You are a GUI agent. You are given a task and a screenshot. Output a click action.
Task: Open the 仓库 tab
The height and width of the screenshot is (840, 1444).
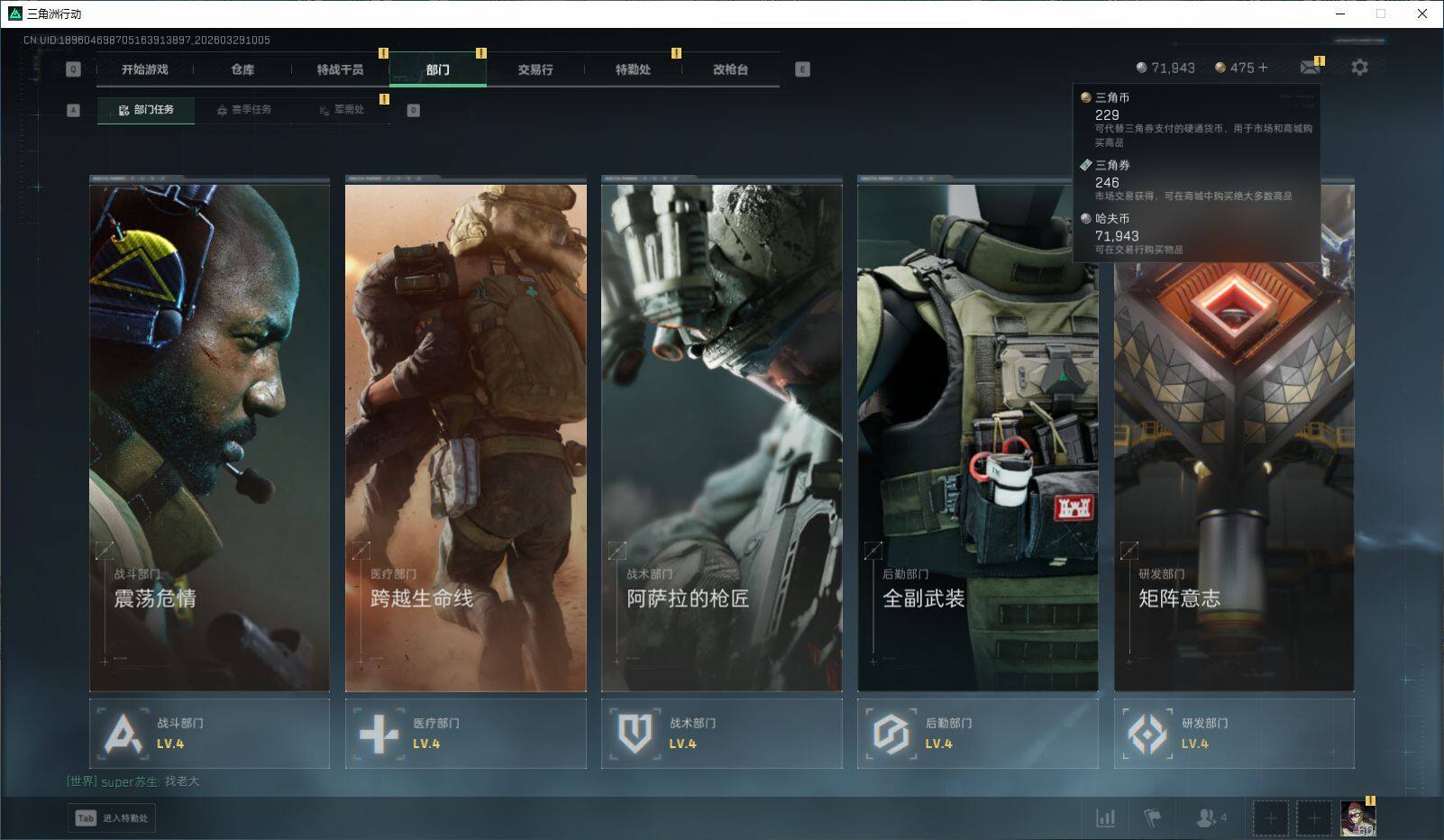(242, 69)
